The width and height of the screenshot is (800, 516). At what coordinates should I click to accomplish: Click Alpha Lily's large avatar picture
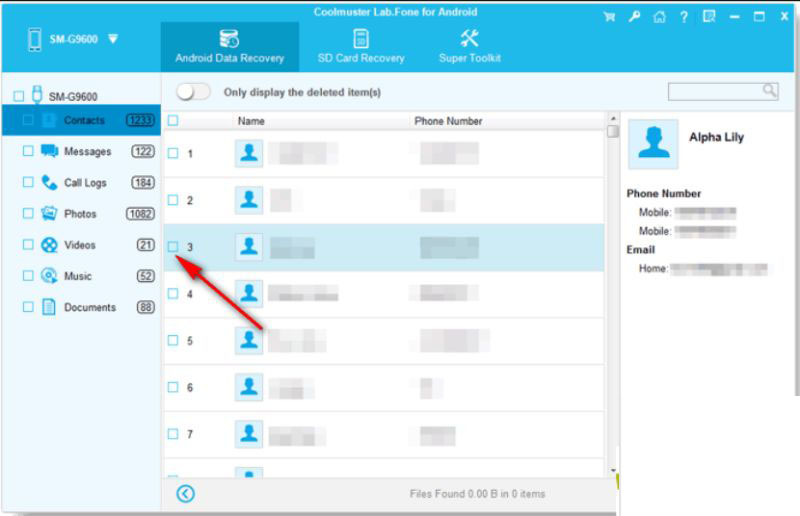(x=653, y=144)
